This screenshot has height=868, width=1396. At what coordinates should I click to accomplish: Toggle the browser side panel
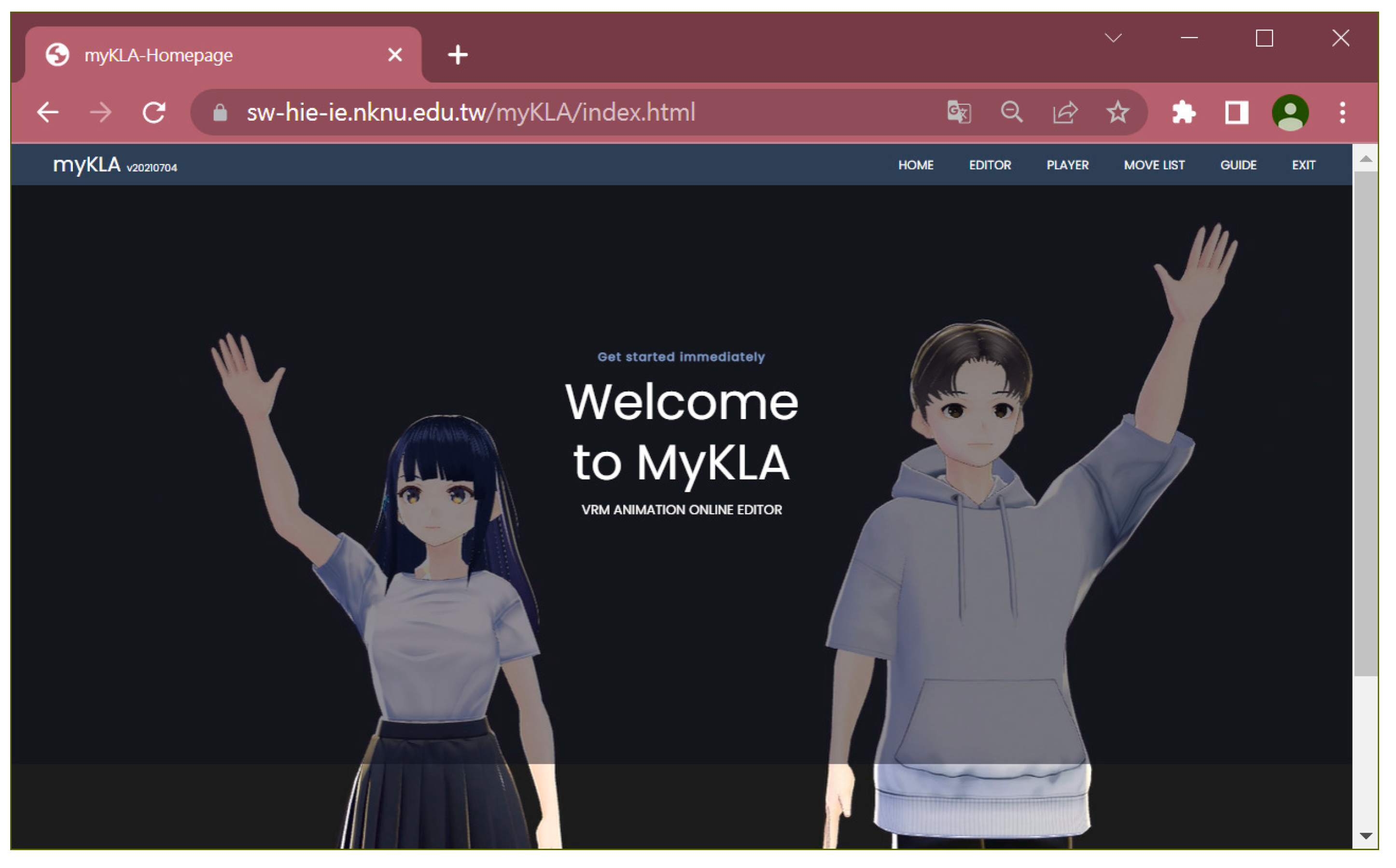click(1236, 112)
